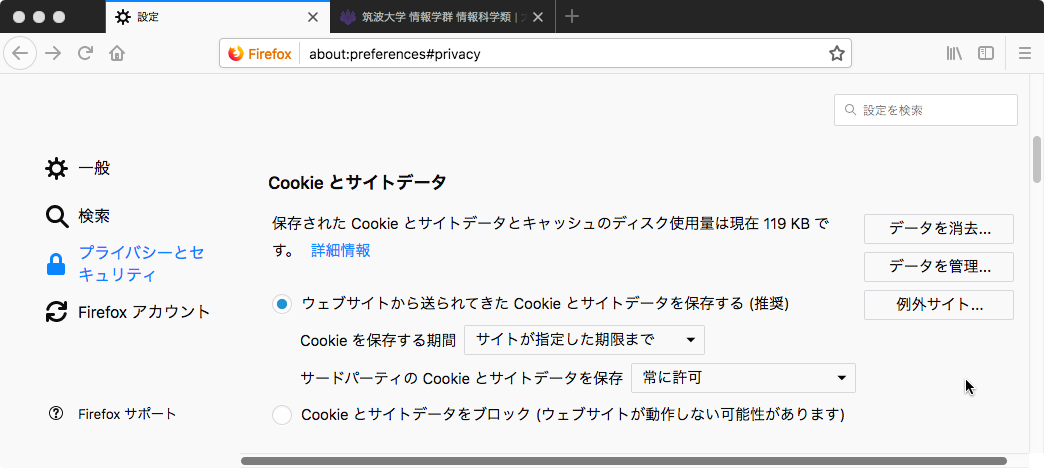The width and height of the screenshot is (1044, 468).
Task: Reload the page with the refresh icon
Action: 85,54
